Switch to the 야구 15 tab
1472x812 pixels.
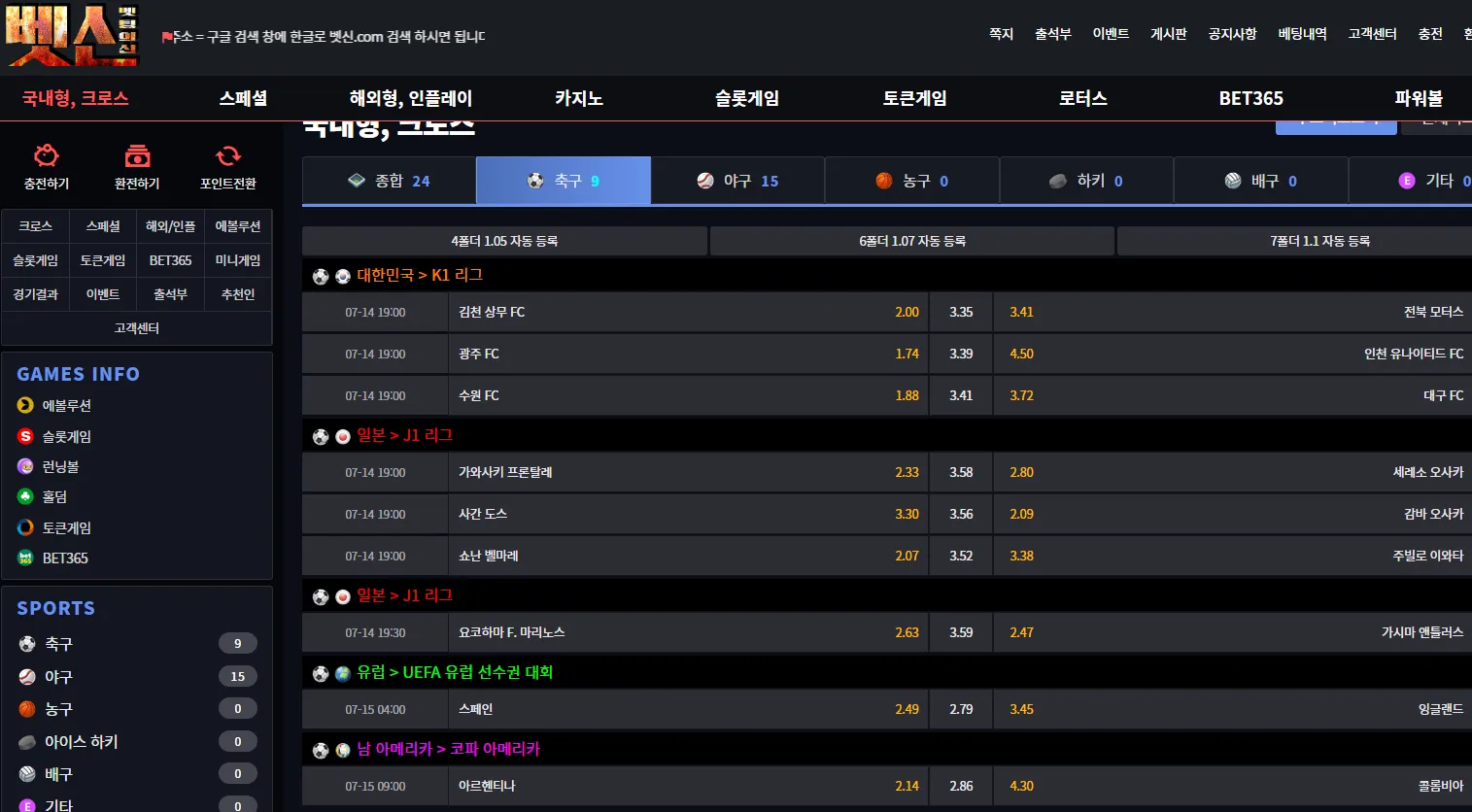pos(737,181)
